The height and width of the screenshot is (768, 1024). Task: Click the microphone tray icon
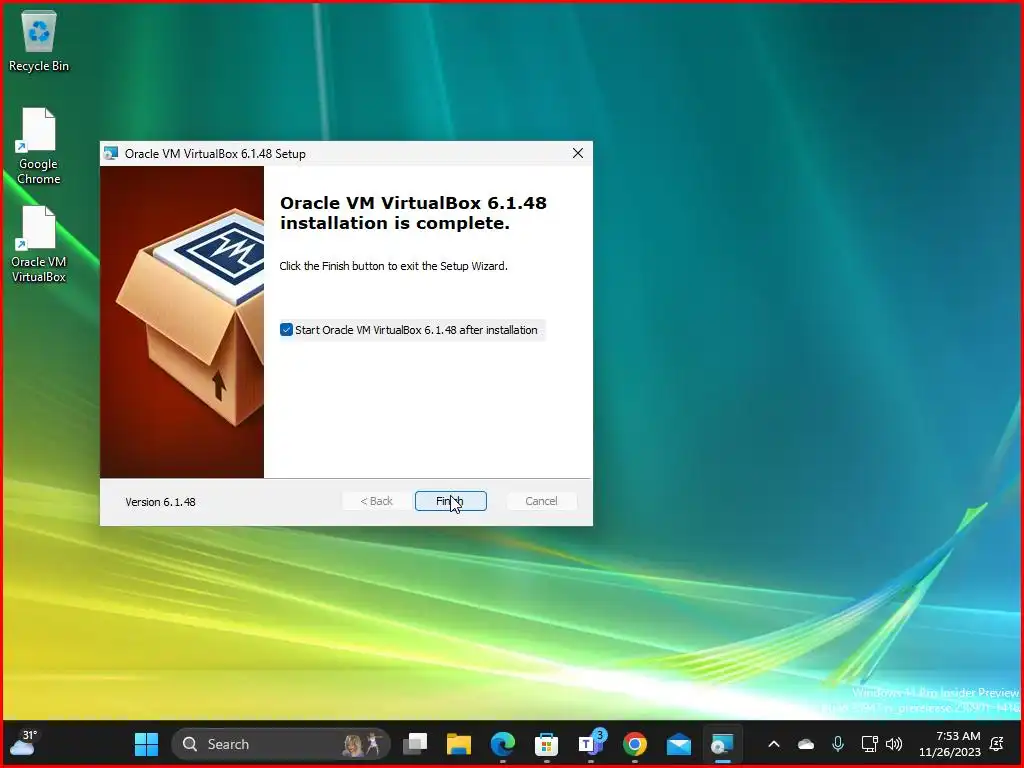click(838, 744)
